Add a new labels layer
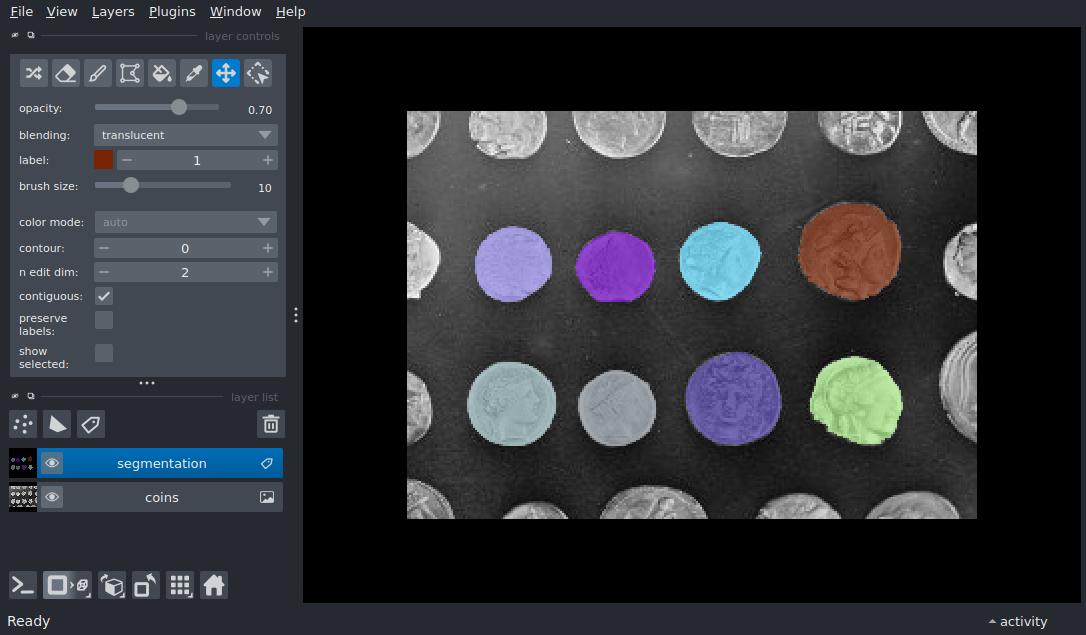Screen dimensions: 1086x635 pos(91,424)
